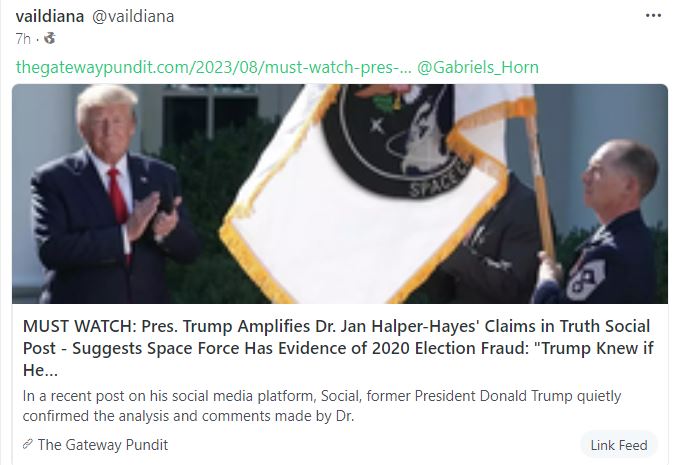Click the headline's truncated "He..." ending

pyautogui.click(x=40, y=370)
